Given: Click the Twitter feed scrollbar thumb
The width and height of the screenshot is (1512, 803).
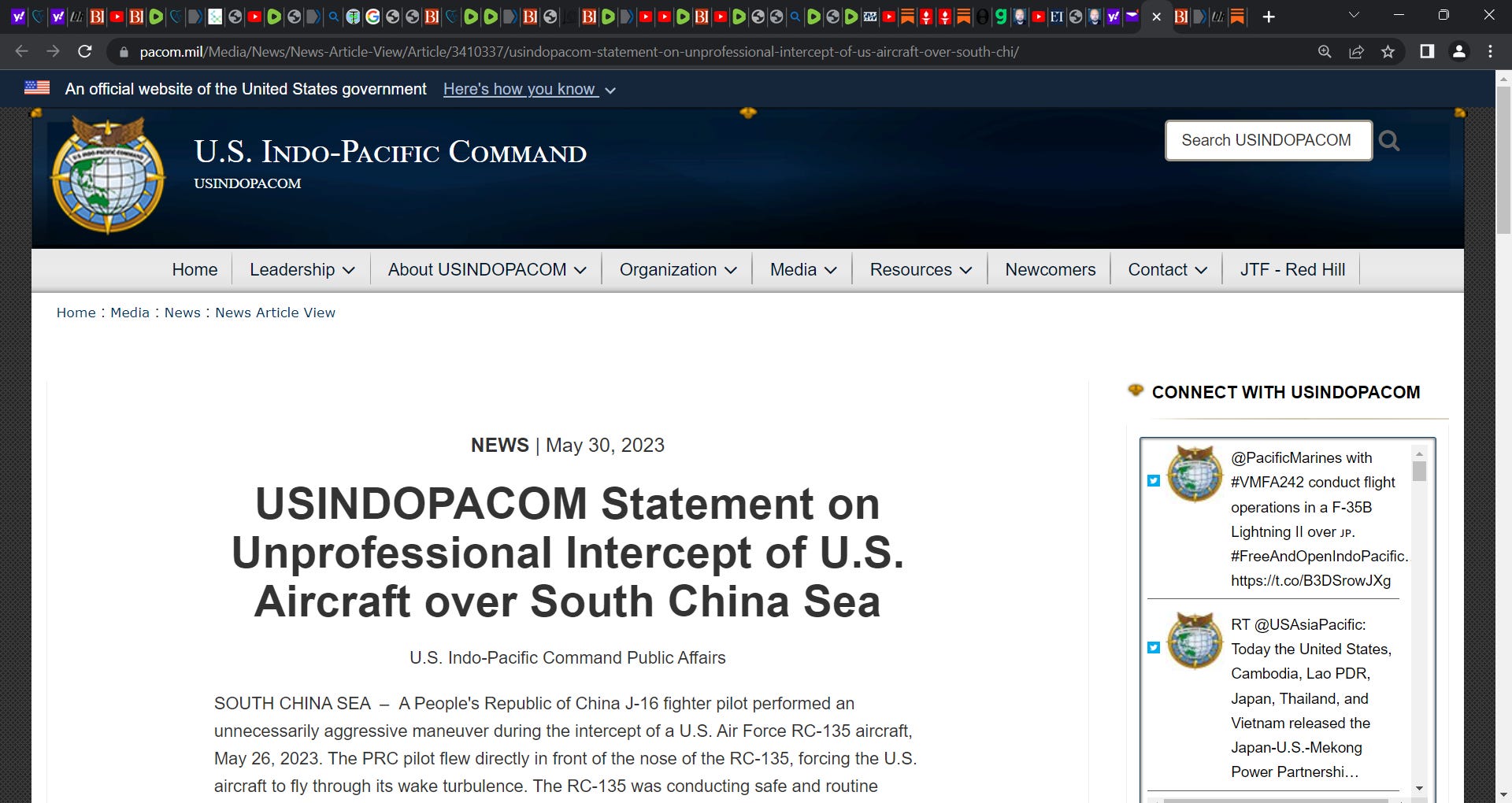Looking at the screenshot, I should [x=1419, y=471].
